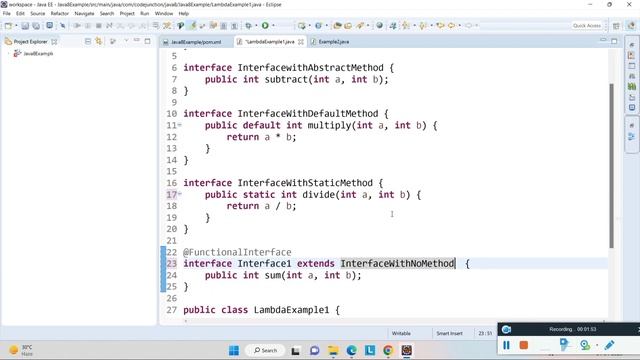Screen dimensions: 640x360
Task: Maximize the editor area
Action: point(614,41)
